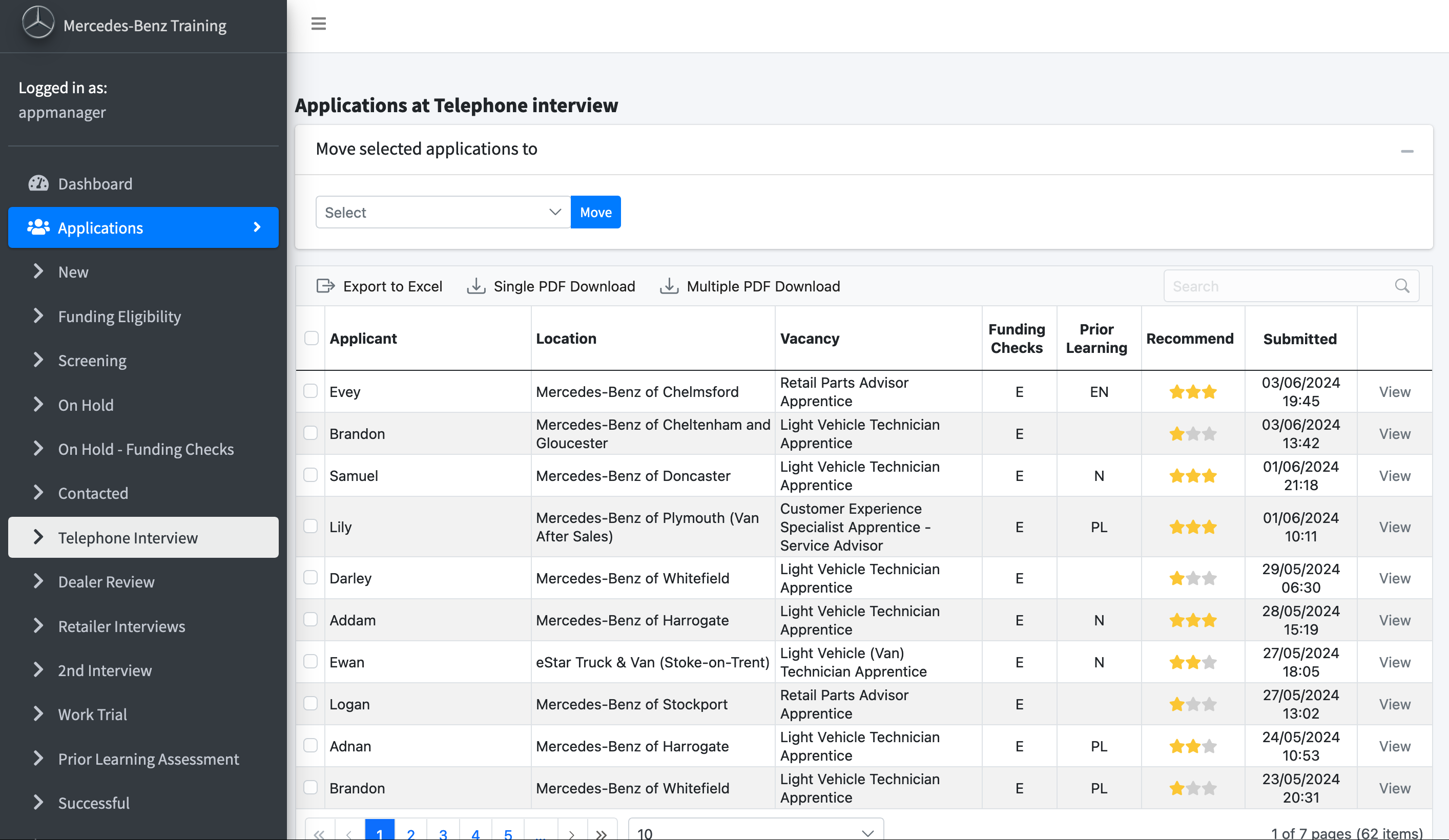Sort by Location column header
This screenshot has width=1449, height=840.
coord(566,339)
